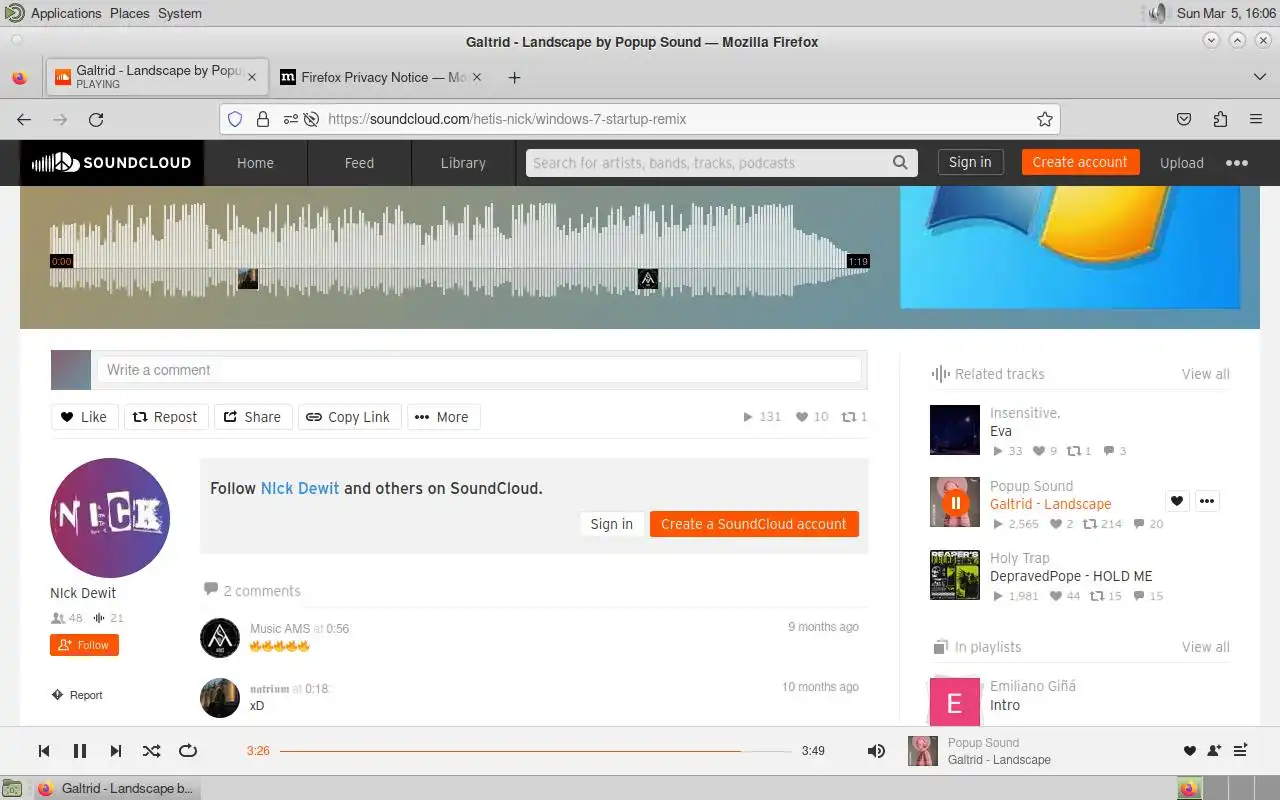Follow NIck Dewit
Viewport: 1280px width, 800px height.
84,645
